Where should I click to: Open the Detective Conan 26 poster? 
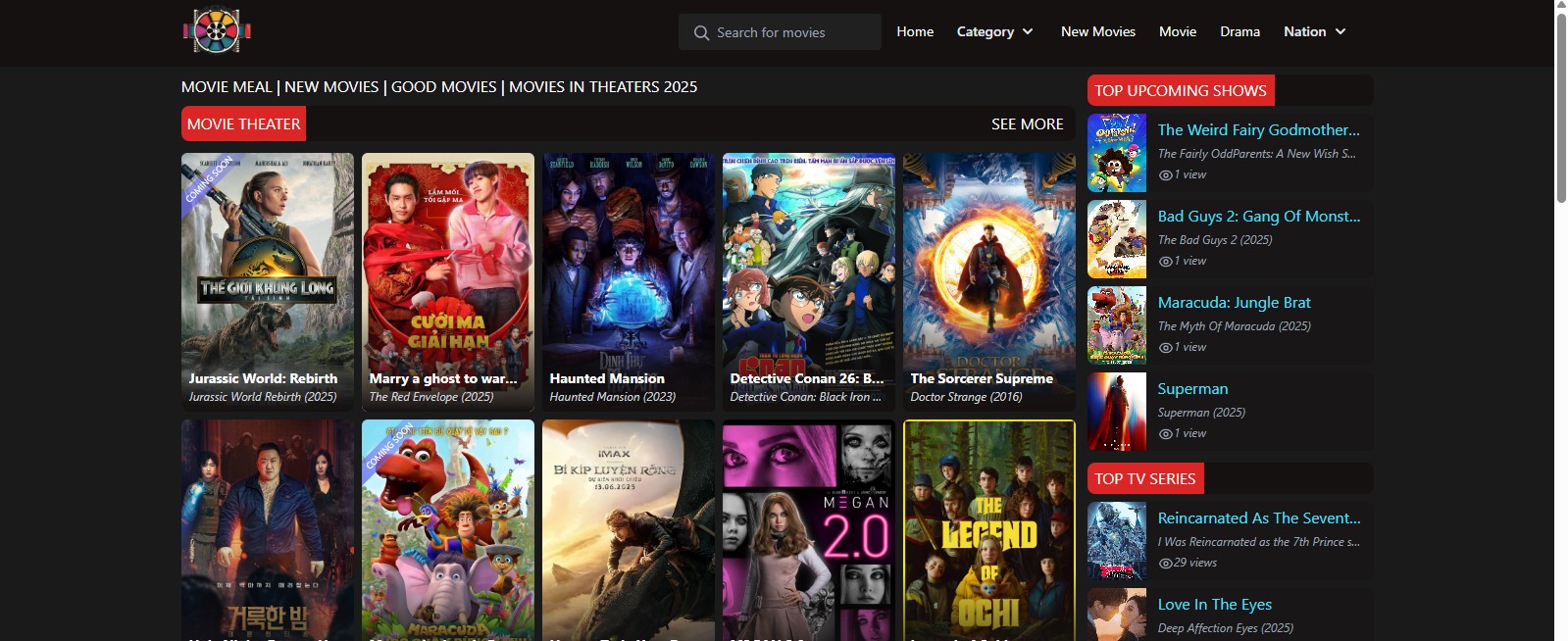coord(809,281)
